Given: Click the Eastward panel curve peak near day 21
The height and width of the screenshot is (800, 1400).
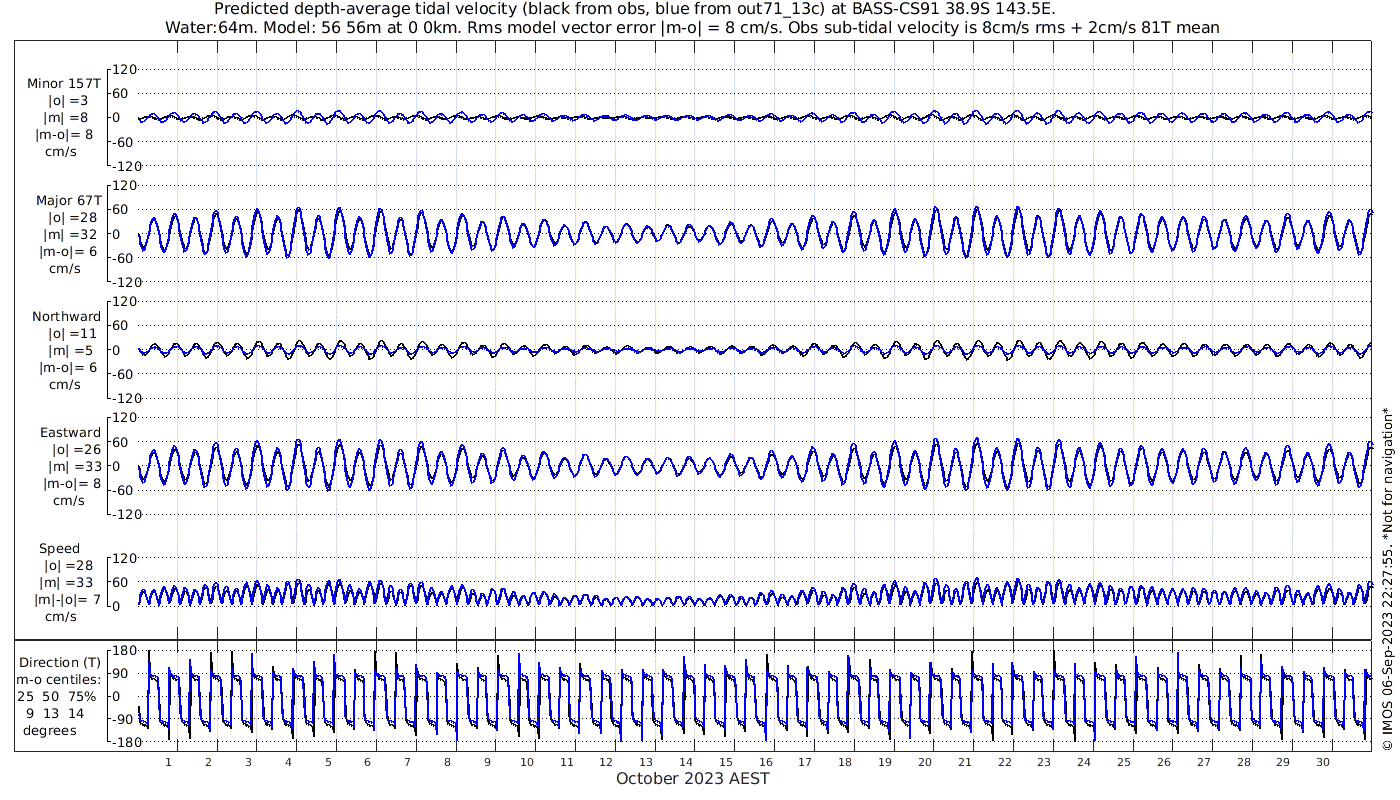Looking at the screenshot, I should point(976,440).
